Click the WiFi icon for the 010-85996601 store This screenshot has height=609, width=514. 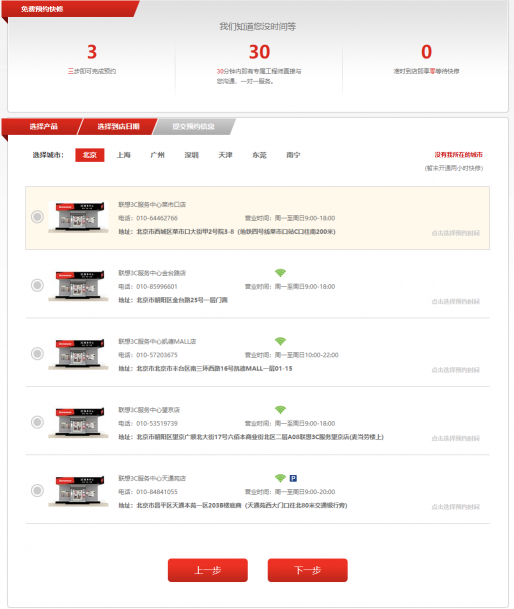[x=280, y=273]
